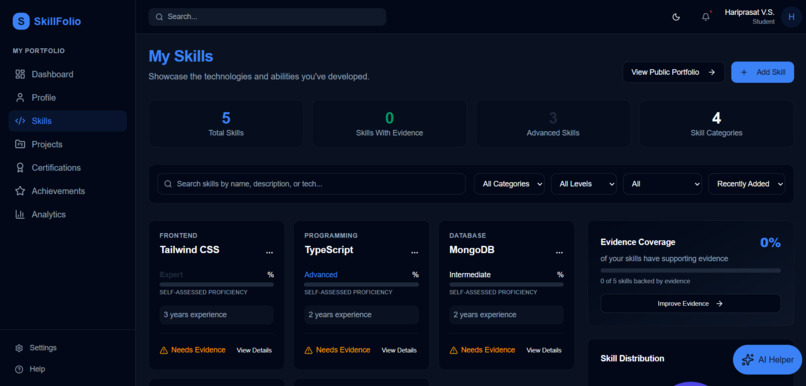806x386 pixels.
Task: Open Achievements page
Action: [x=68, y=191]
